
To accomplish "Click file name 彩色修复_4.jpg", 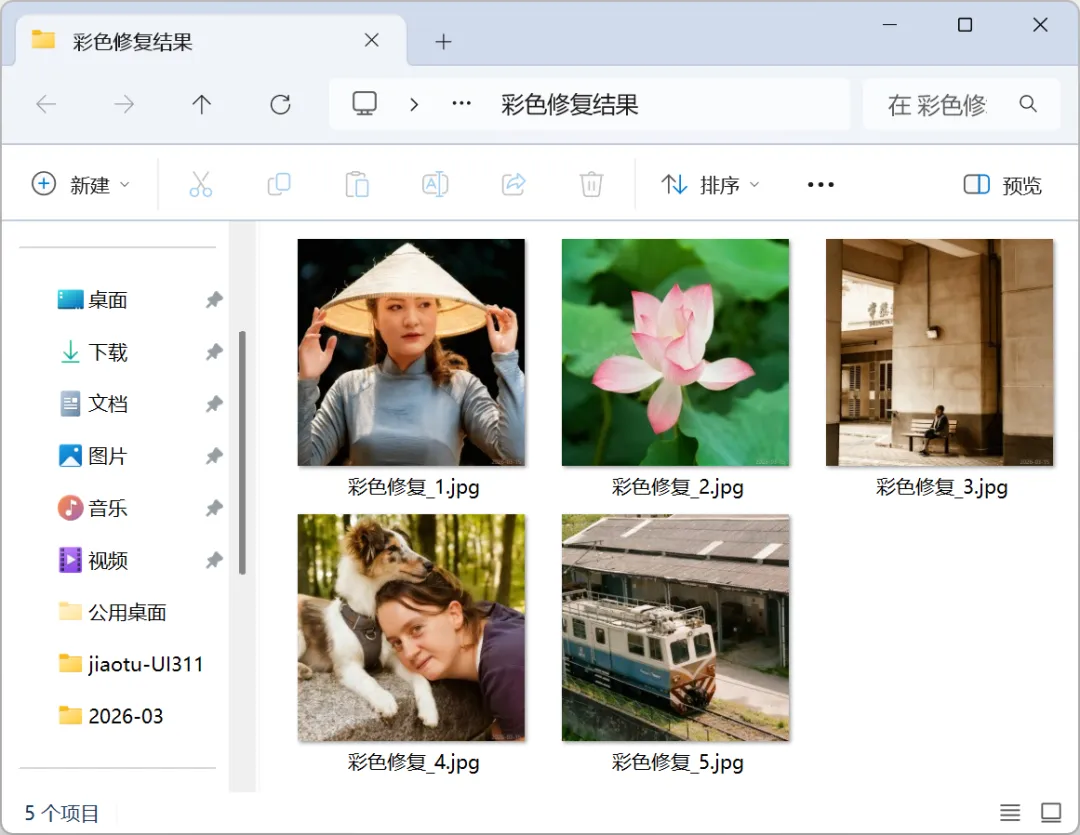I will coord(413,762).
